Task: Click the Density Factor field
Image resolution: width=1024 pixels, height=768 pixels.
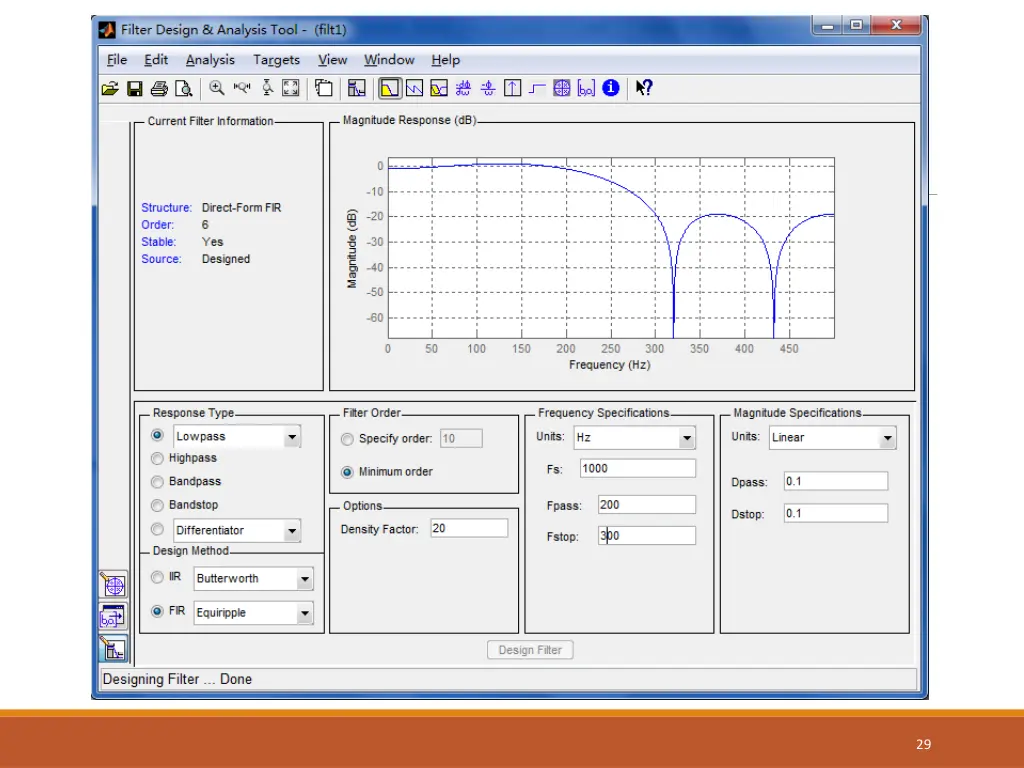Action: pos(469,528)
